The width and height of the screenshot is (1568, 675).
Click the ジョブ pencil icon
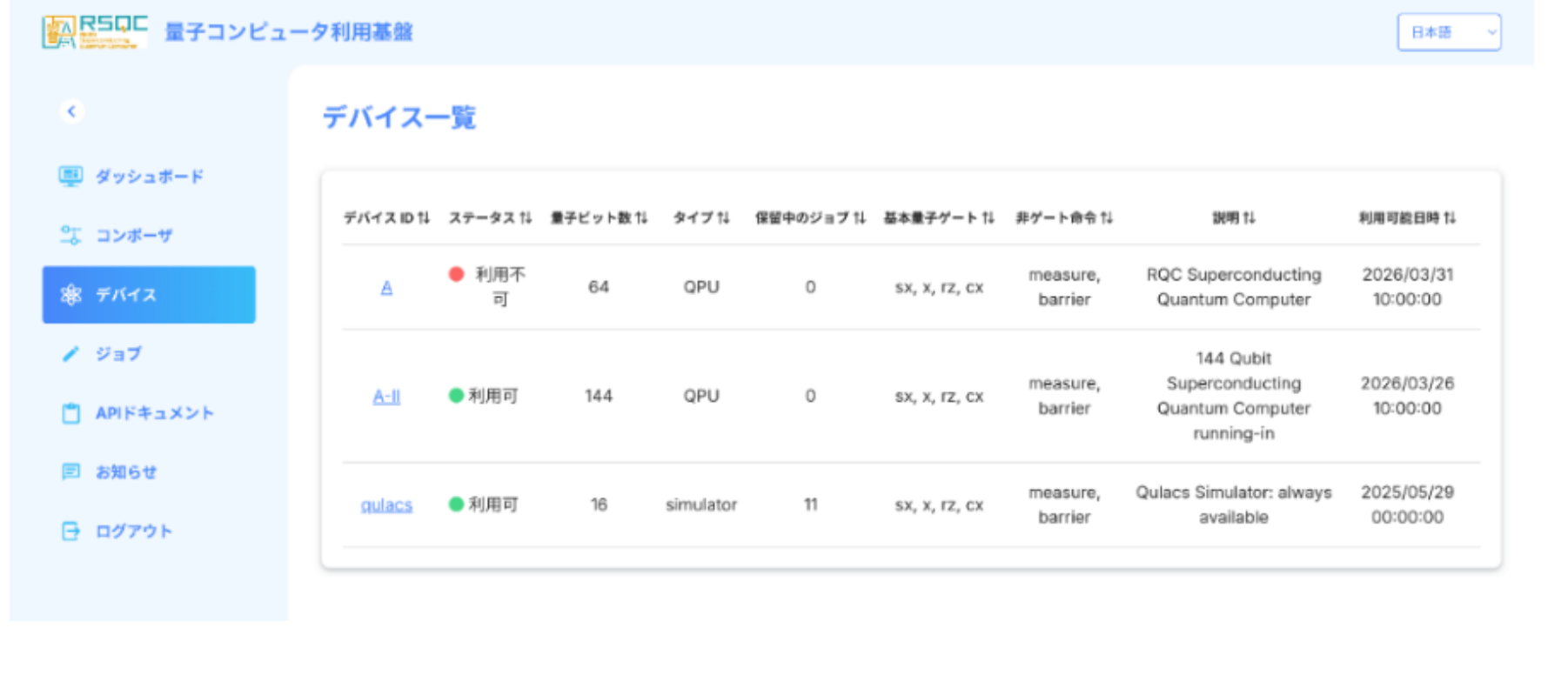click(x=70, y=354)
